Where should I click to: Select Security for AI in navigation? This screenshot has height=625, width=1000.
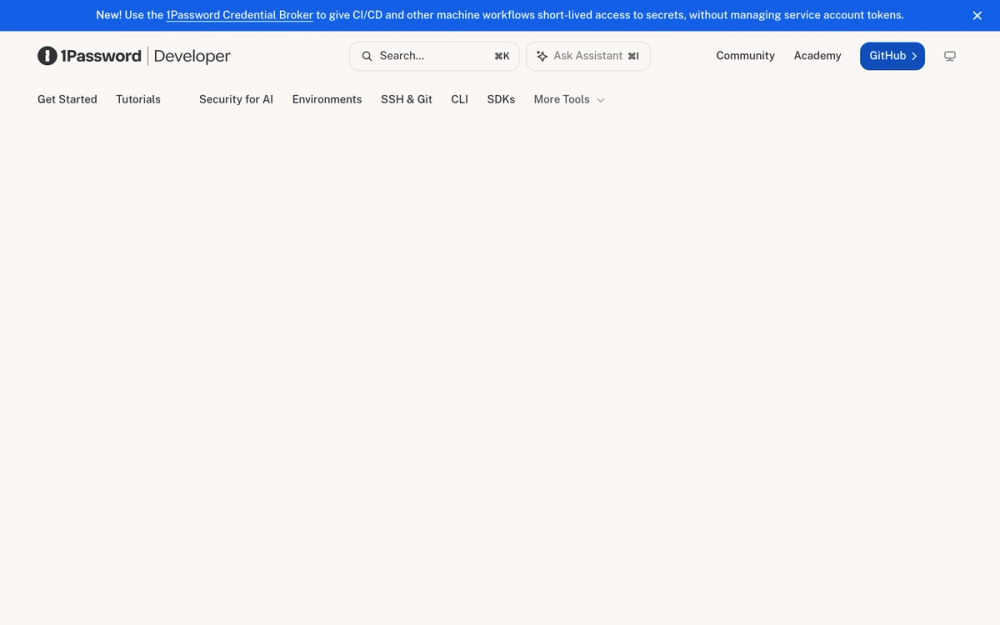(x=236, y=99)
